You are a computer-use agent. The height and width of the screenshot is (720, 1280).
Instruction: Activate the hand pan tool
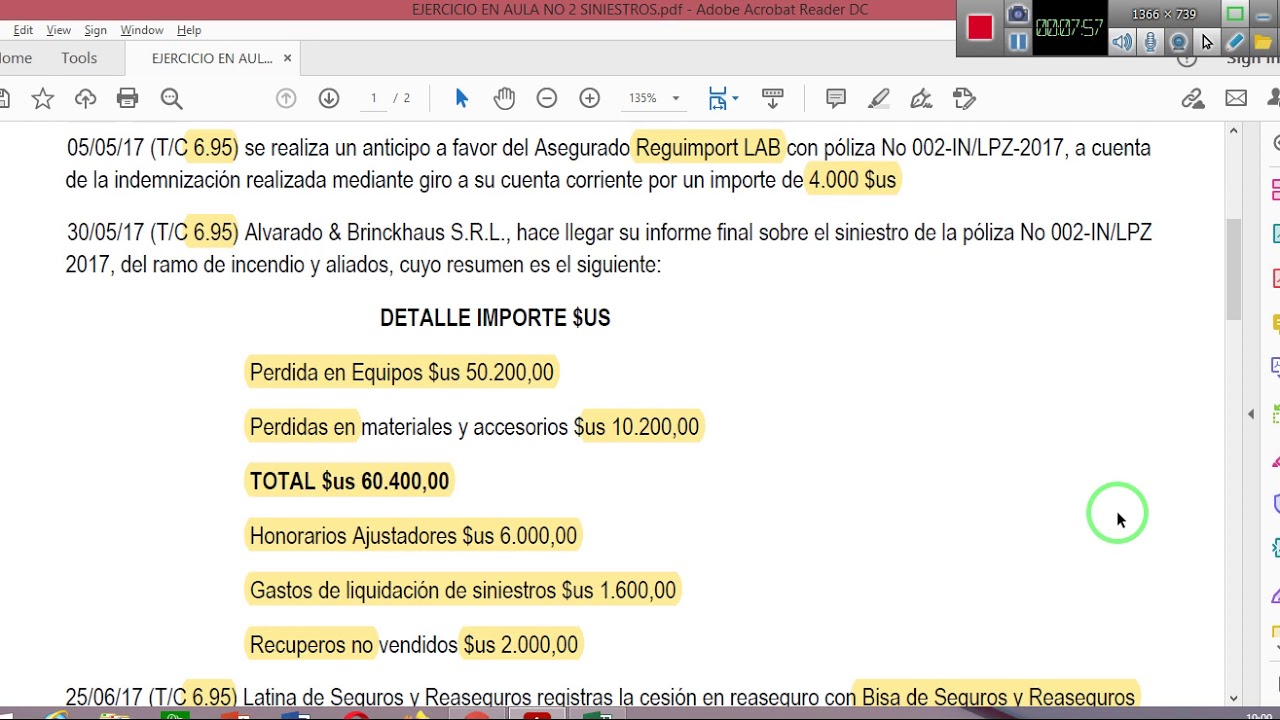coord(504,98)
